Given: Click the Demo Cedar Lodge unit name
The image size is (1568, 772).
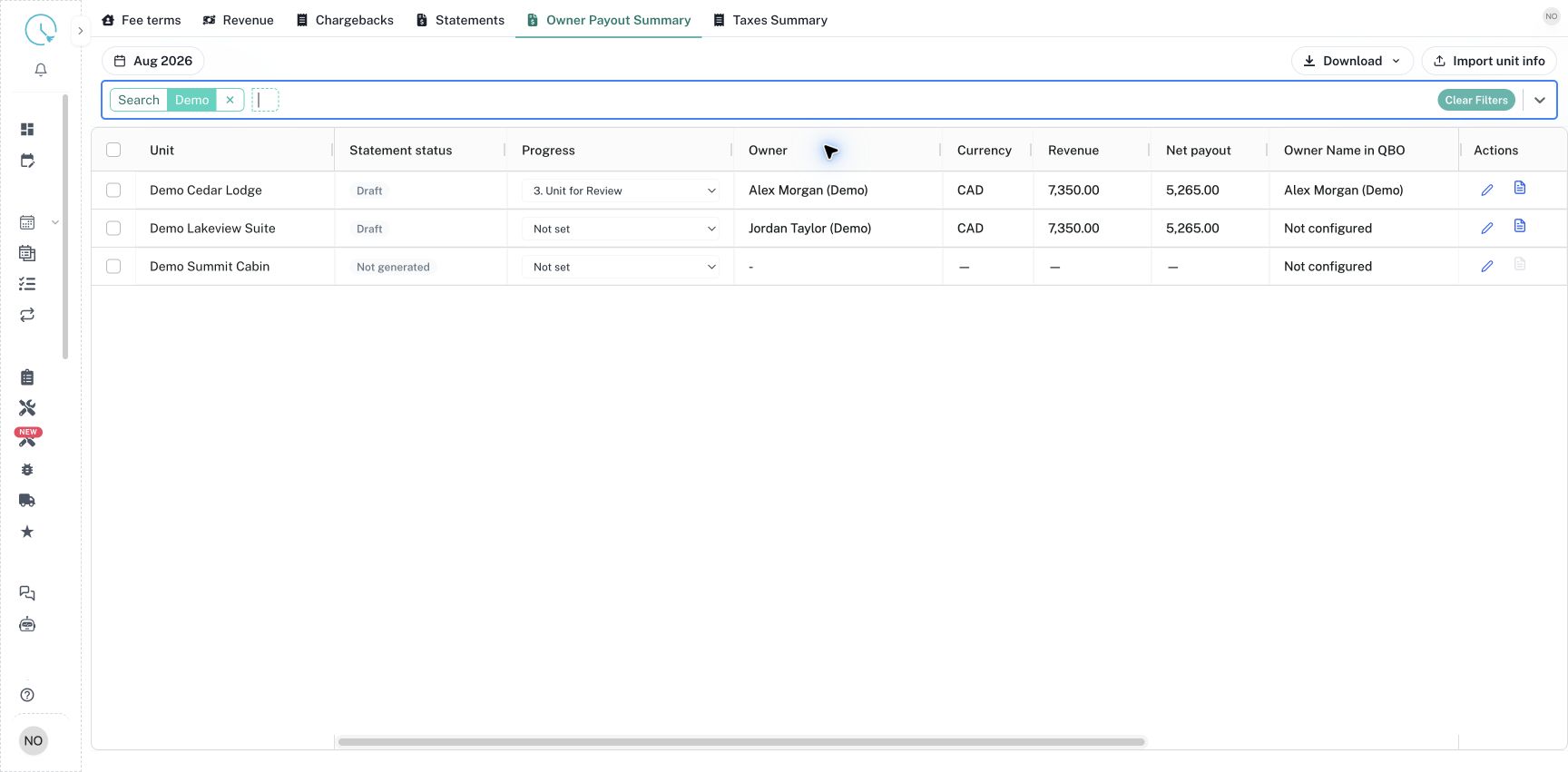Looking at the screenshot, I should coord(206,191).
